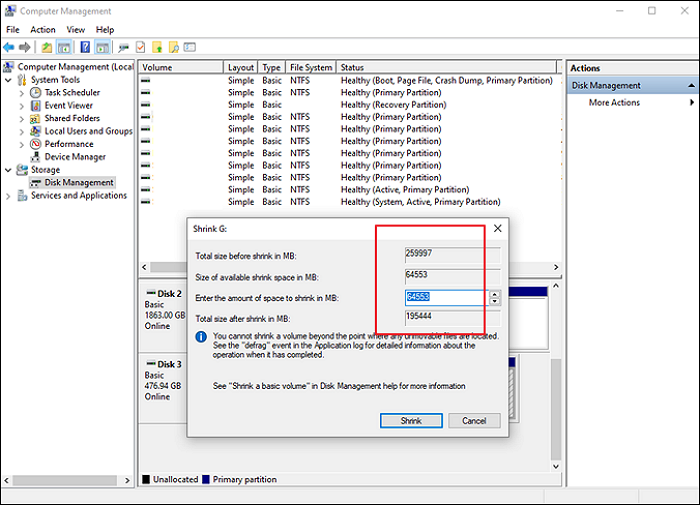700x505 pixels.
Task: Expand the Shared Folders node
Action: (23, 118)
